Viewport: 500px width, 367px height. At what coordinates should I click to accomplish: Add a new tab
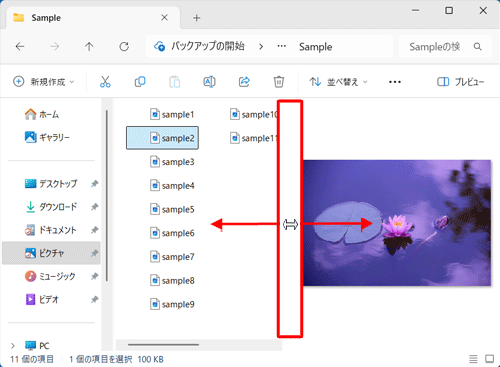[197, 18]
